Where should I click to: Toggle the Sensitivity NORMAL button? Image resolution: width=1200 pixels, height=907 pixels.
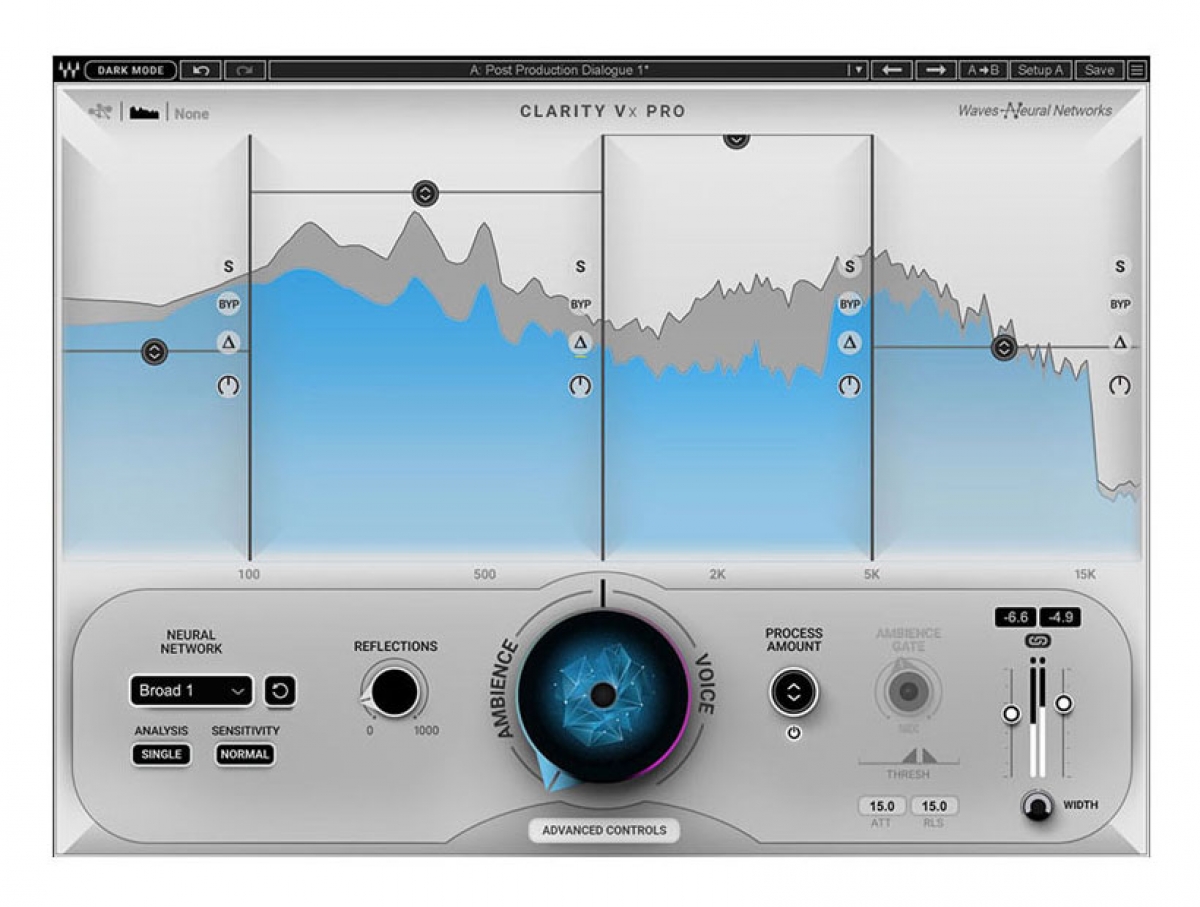point(245,755)
